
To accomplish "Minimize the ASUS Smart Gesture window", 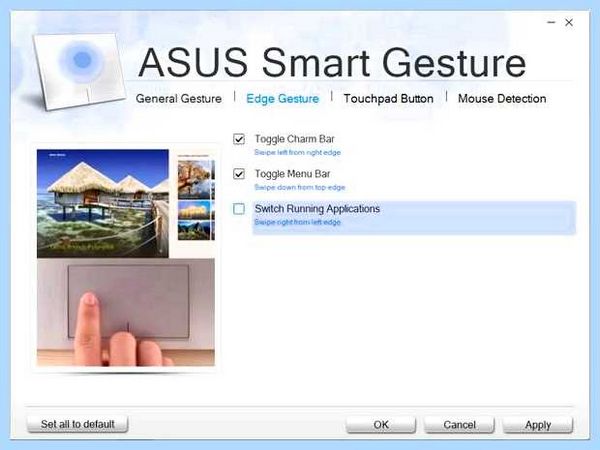I will tap(551, 23).
